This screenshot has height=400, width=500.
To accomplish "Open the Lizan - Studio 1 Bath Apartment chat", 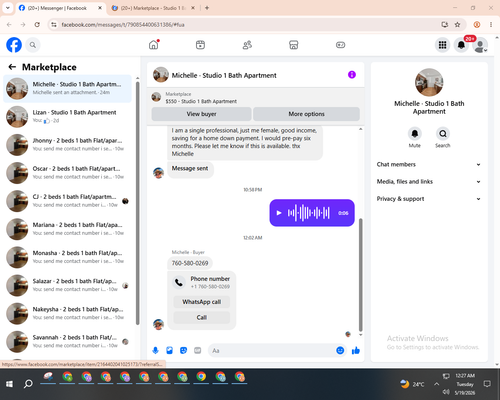I will tap(67, 117).
